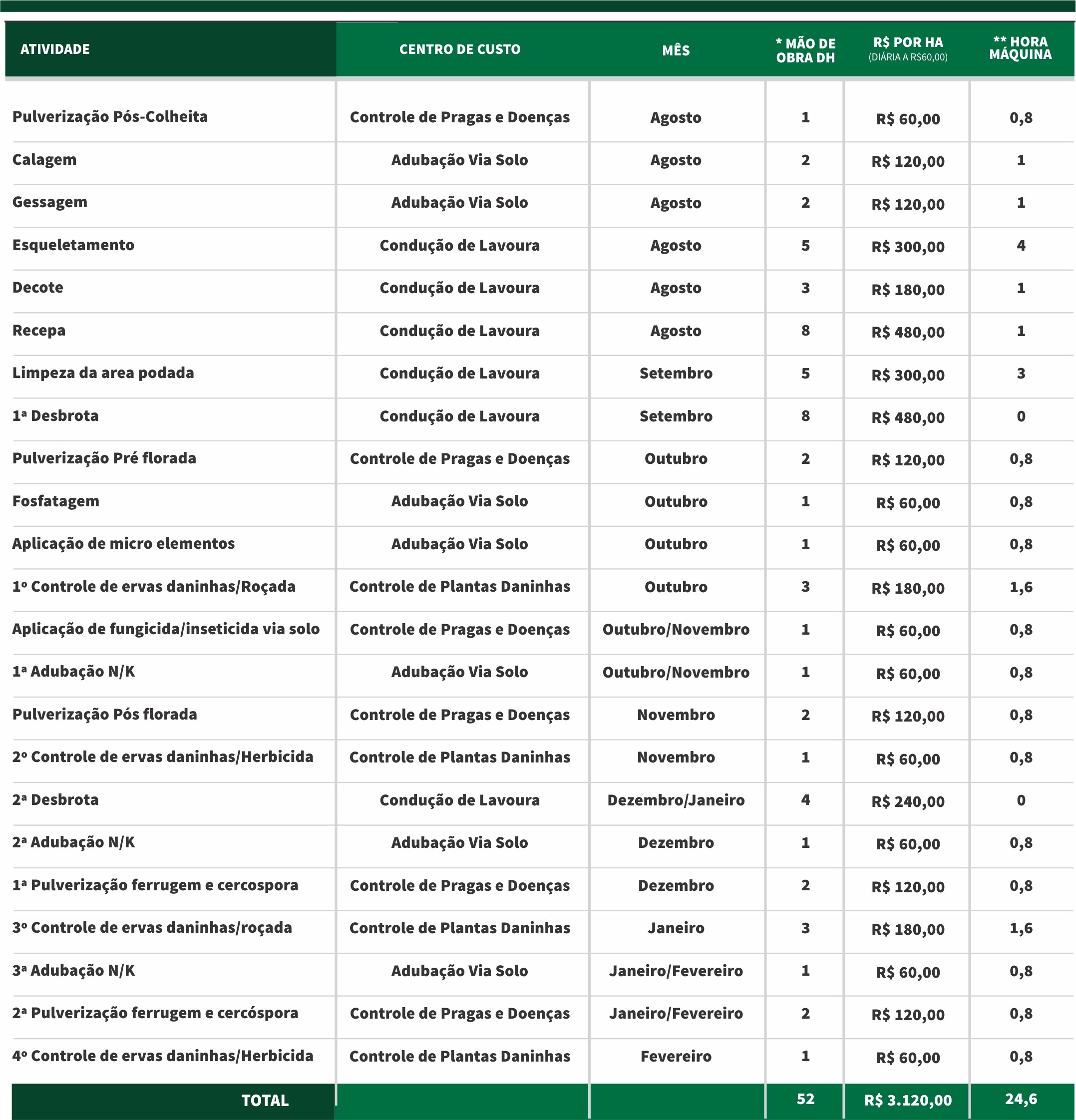
Task: Click the CENTRO DE CUSTO column header
Action: [x=460, y=50]
